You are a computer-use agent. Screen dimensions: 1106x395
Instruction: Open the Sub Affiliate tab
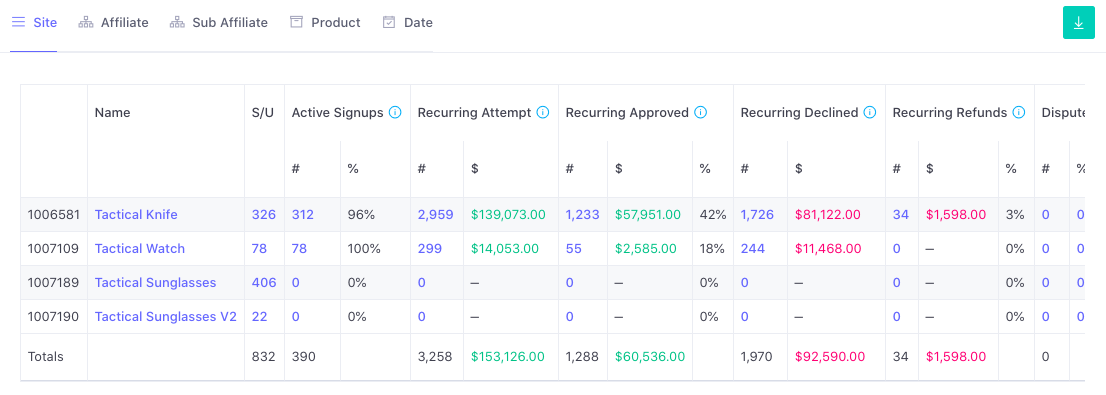pyautogui.click(x=219, y=23)
